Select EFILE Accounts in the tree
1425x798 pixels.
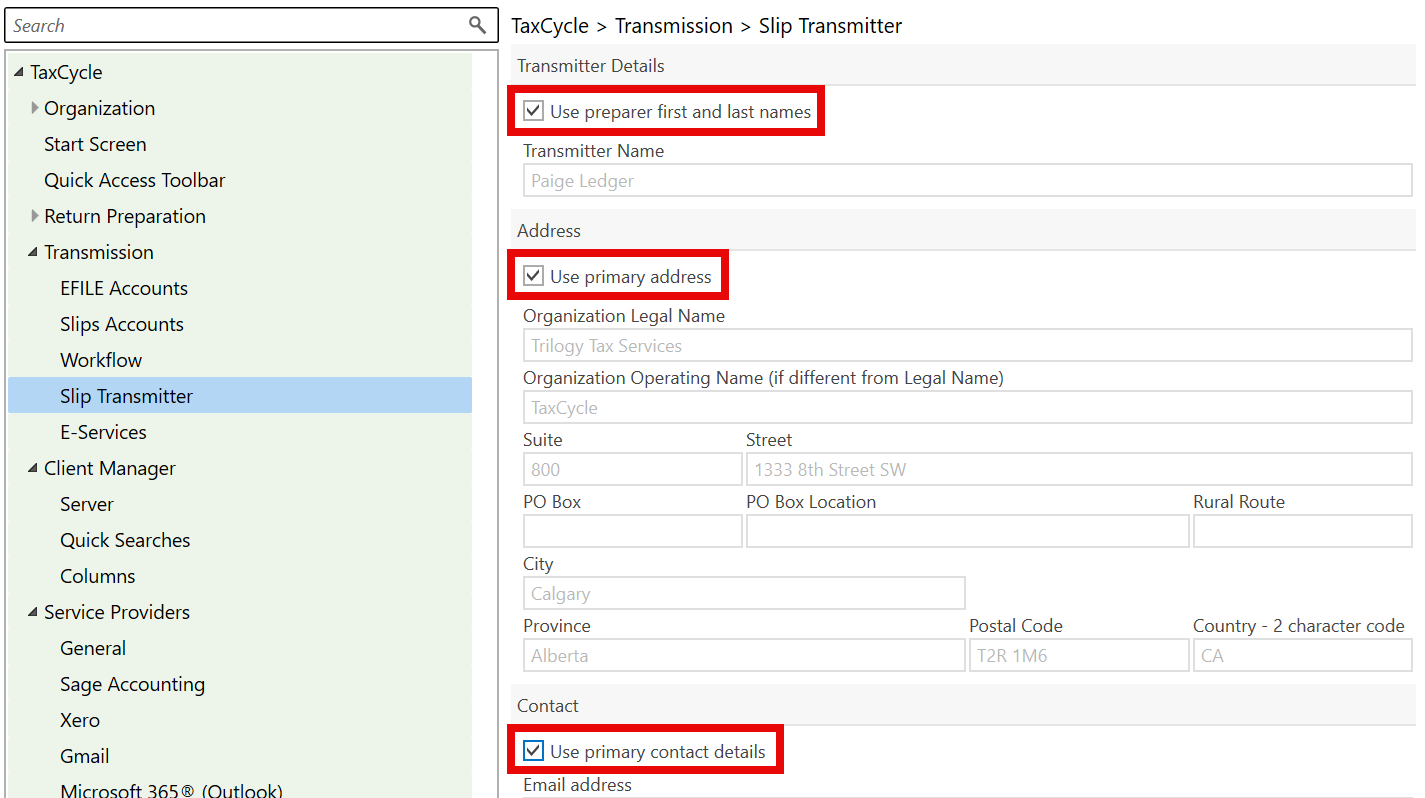(x=124, y=288)
